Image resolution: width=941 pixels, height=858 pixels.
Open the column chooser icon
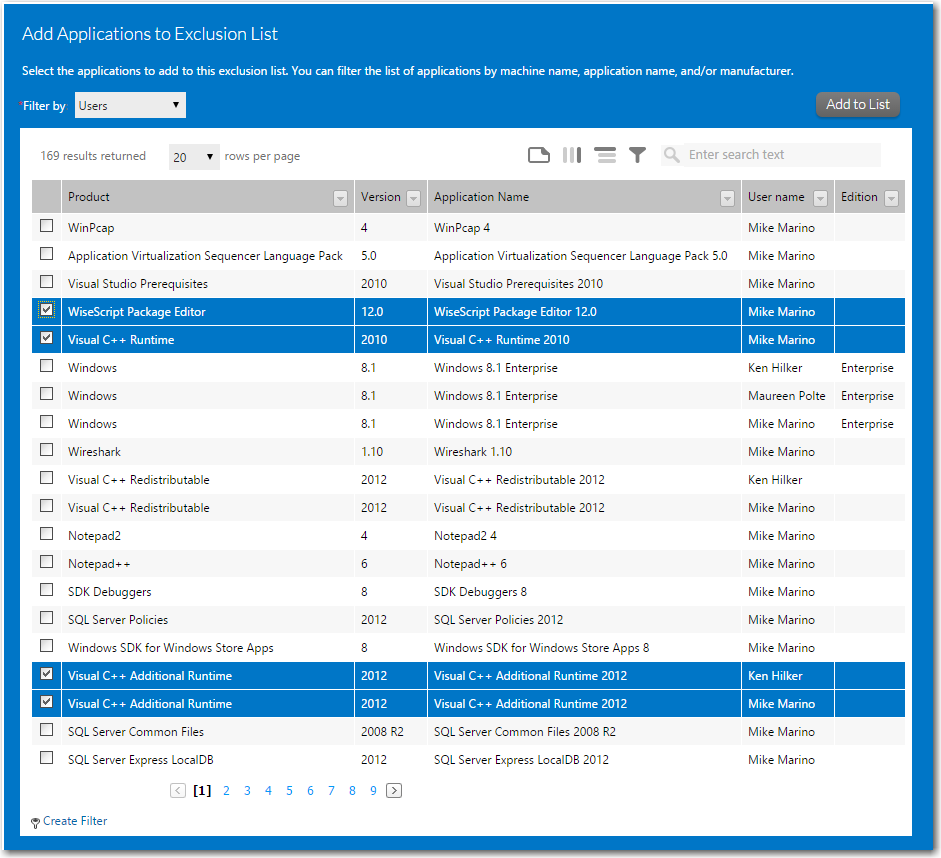572,155
